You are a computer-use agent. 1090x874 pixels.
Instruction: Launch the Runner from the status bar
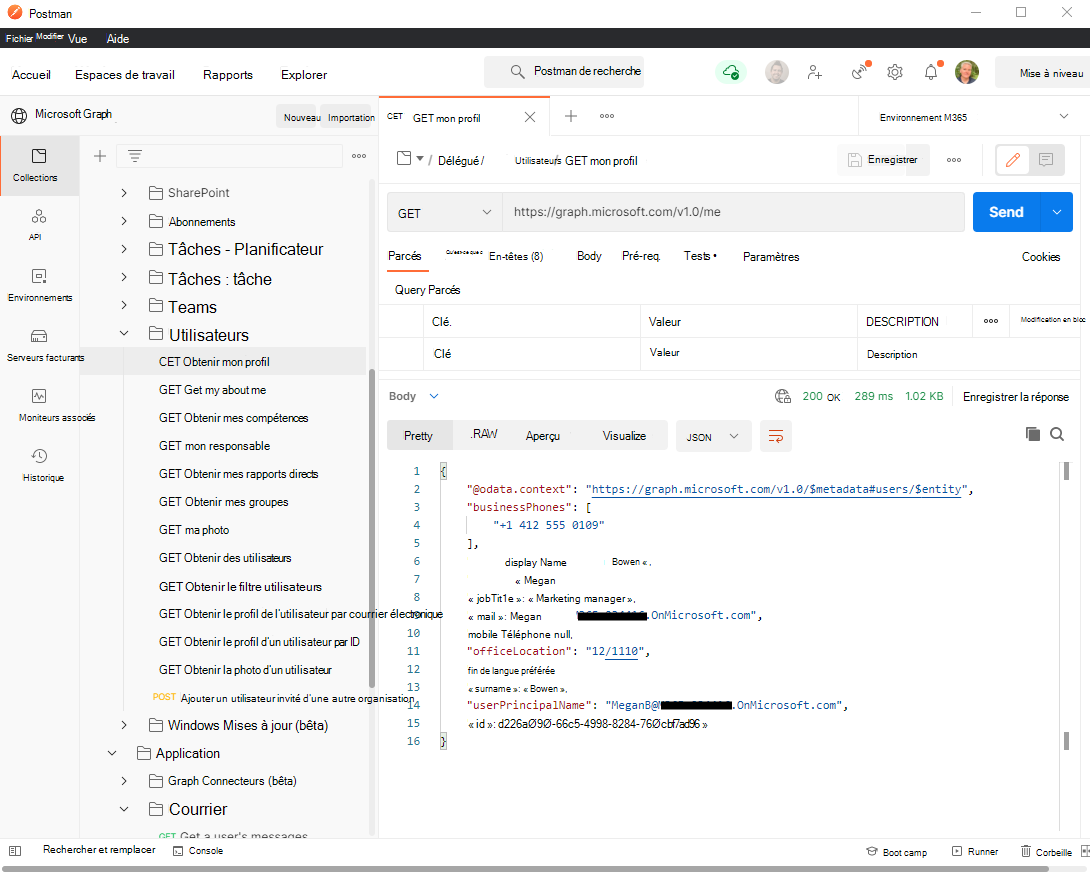pyautogui.click(x=975, y=851)
